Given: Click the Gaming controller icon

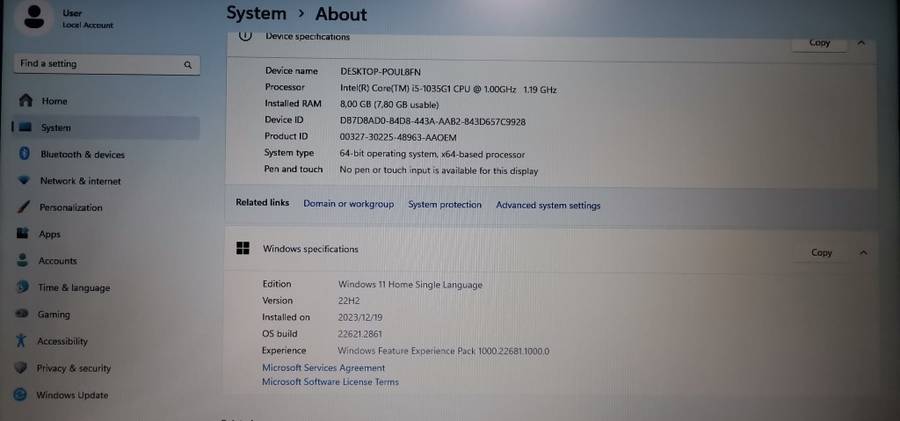Looking at the screenshot, I should pyautogui.click(x=21, y=314).
